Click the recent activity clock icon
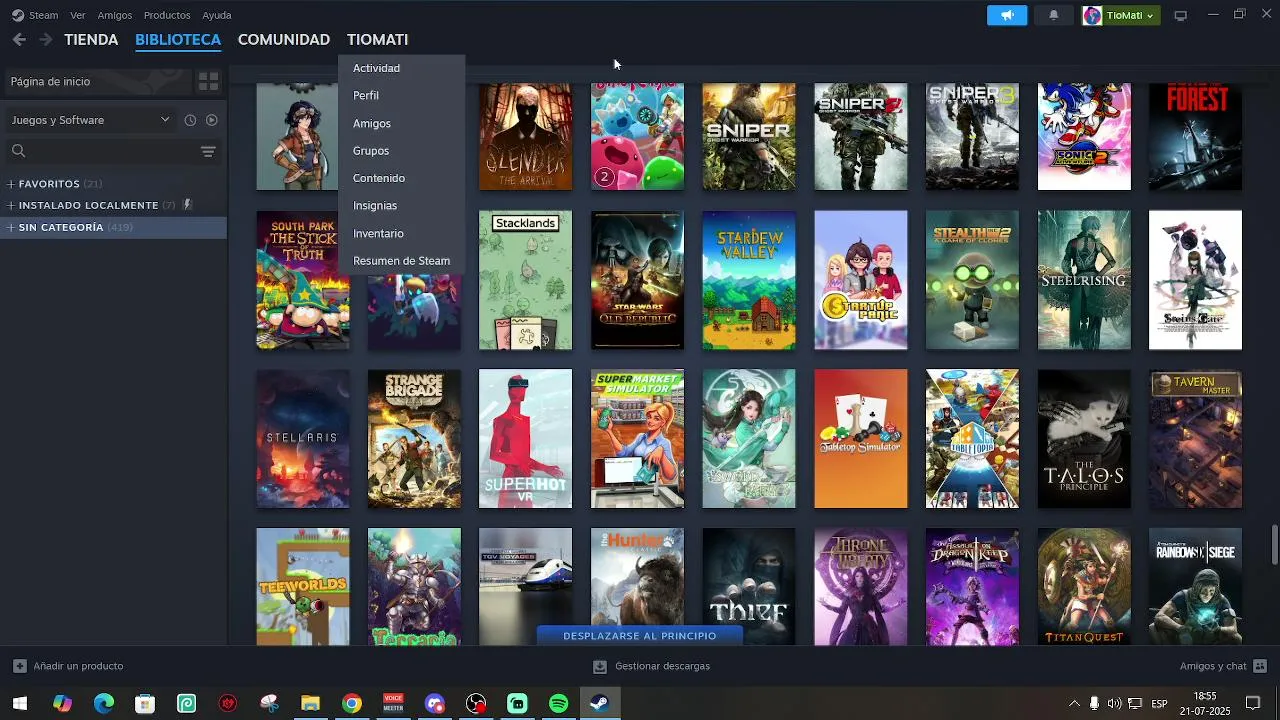The image size is (1280, 720). point(190,120)
